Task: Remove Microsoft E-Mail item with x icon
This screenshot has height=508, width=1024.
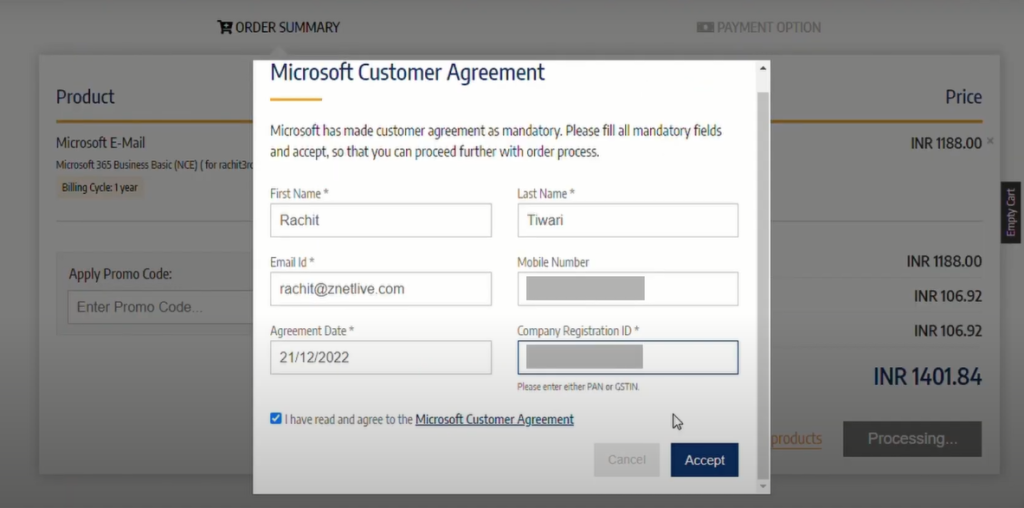Action: (x=990, y=140)
